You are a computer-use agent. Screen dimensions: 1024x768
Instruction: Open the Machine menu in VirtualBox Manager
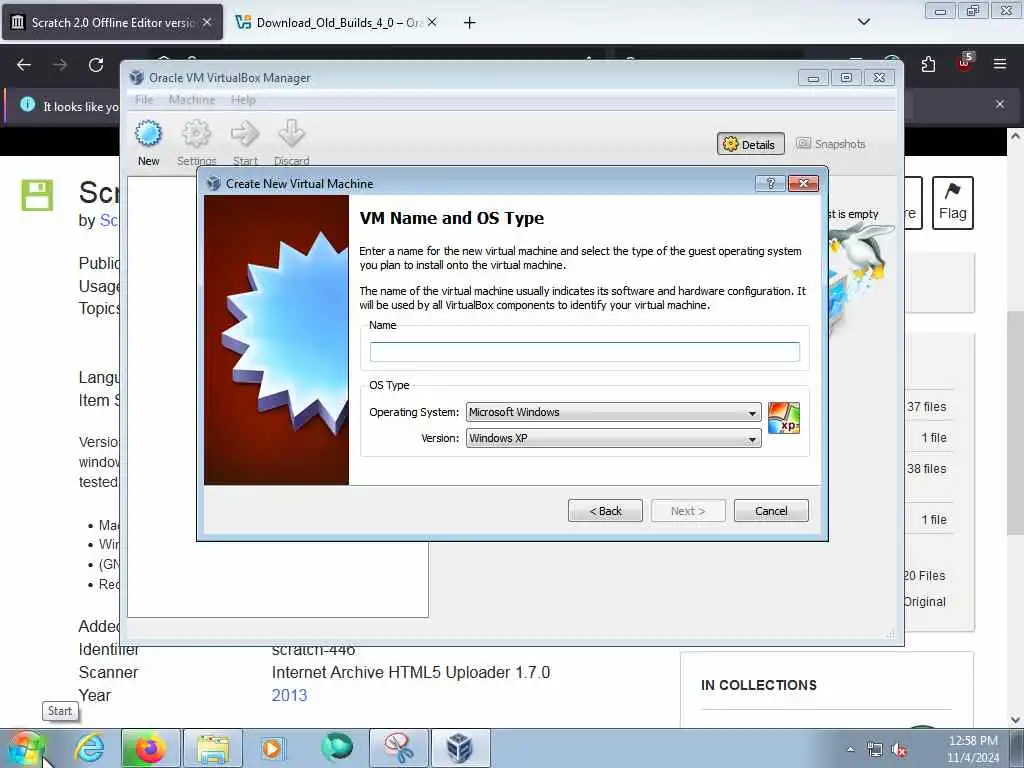point(192,100)
